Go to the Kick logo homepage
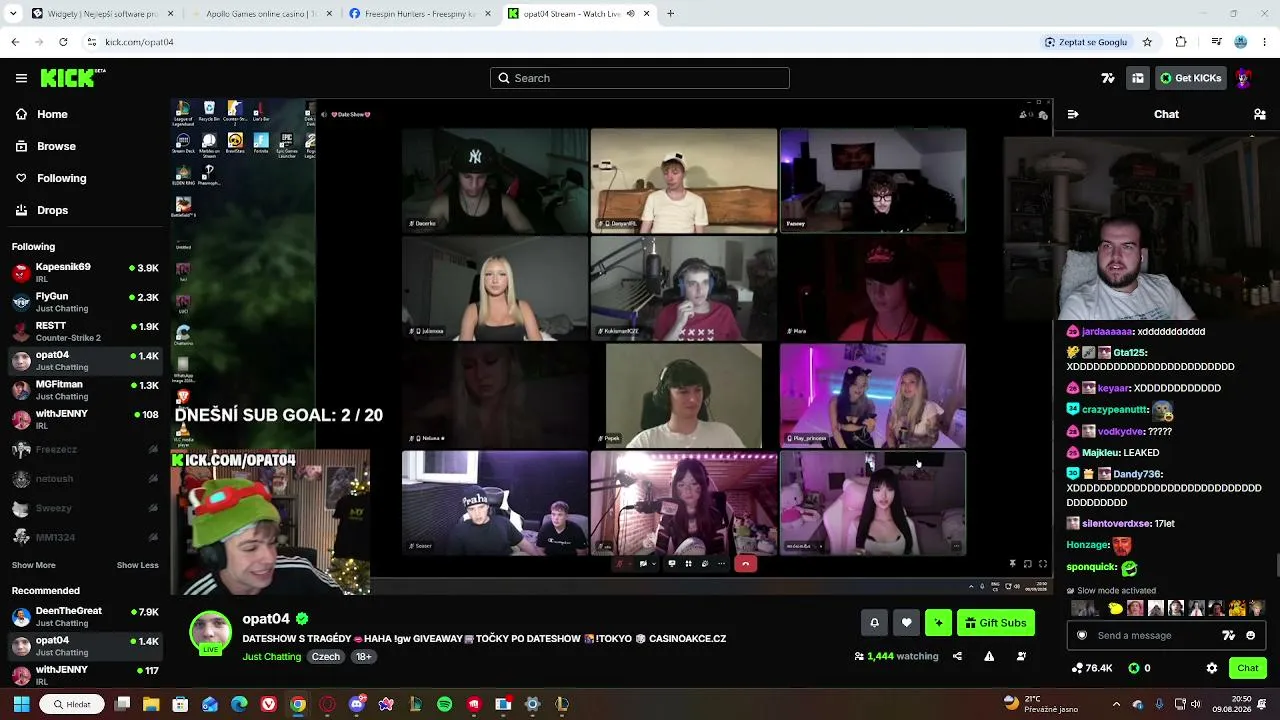 pos(73,77)
